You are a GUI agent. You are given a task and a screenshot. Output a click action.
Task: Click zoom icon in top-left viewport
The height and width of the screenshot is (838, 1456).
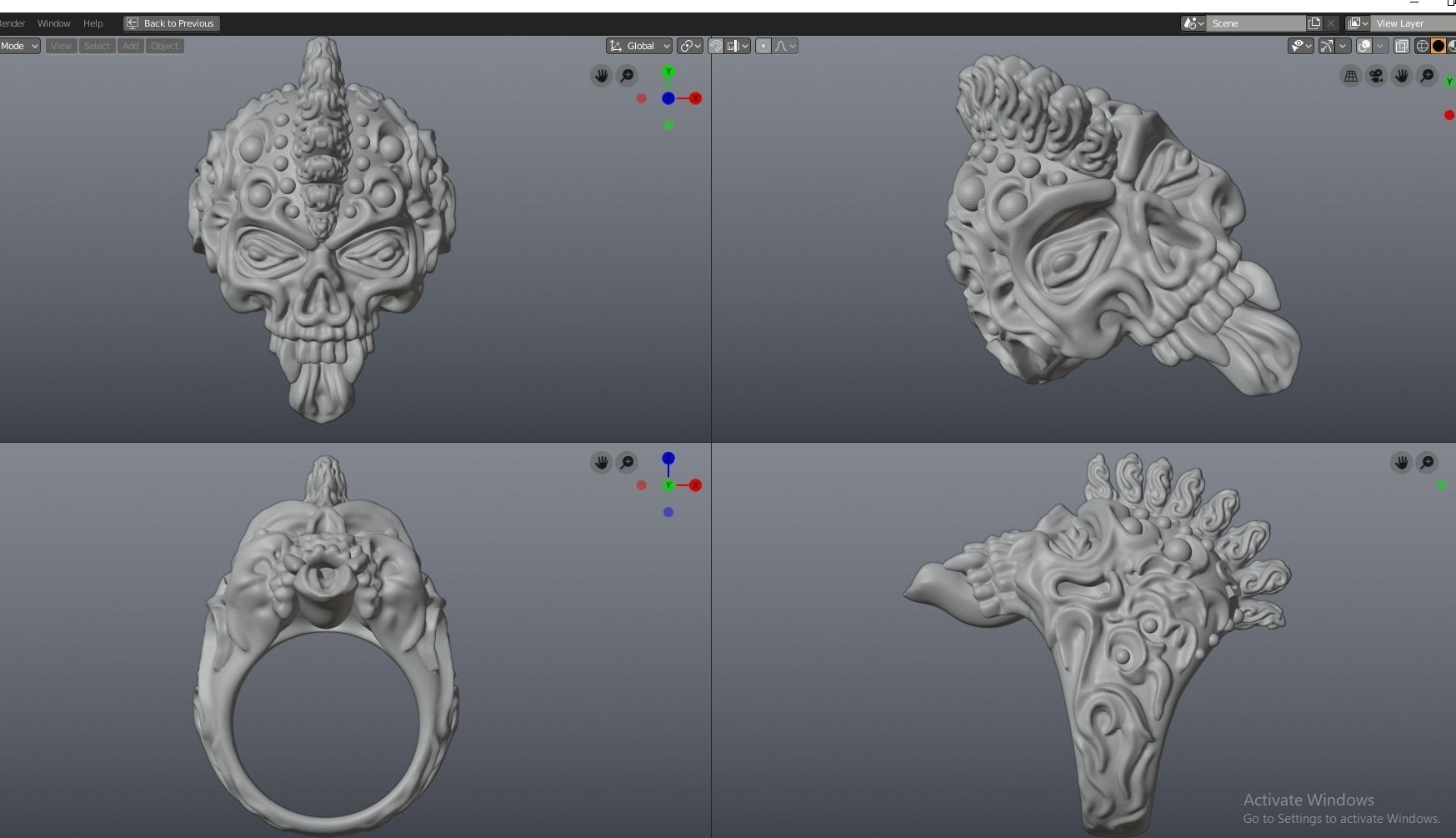[x=627, y=76]
